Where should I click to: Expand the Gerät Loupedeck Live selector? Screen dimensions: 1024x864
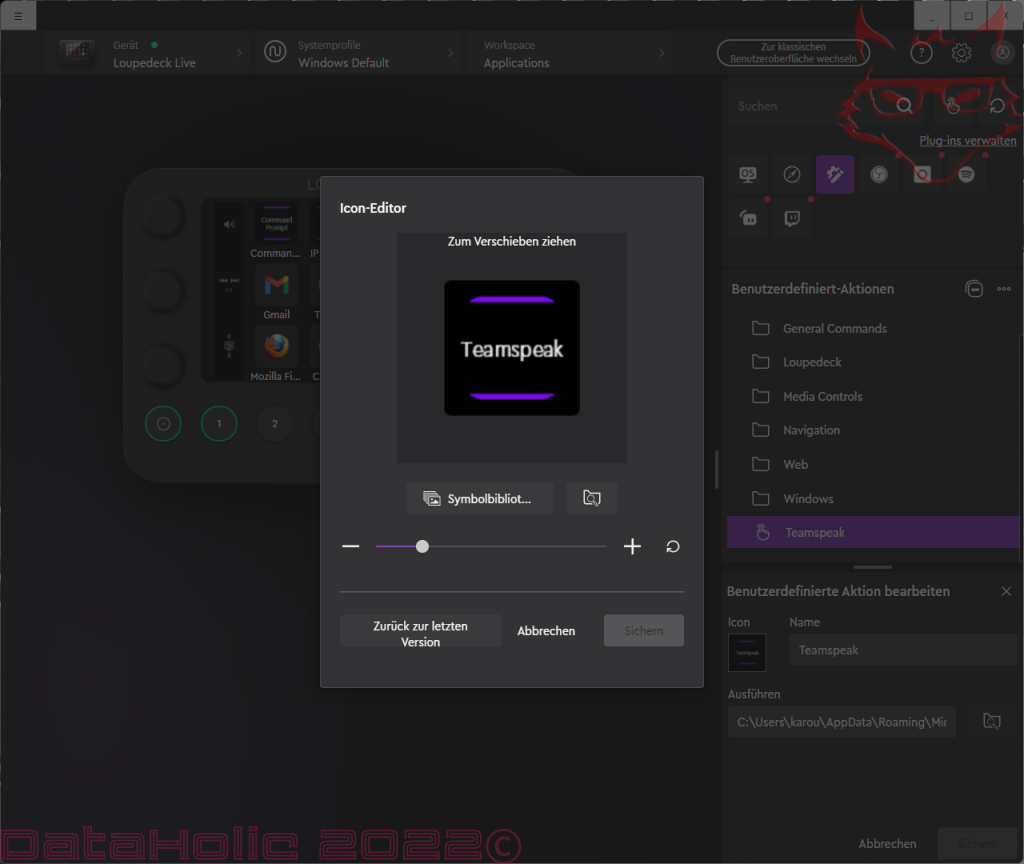click(149, 53)
